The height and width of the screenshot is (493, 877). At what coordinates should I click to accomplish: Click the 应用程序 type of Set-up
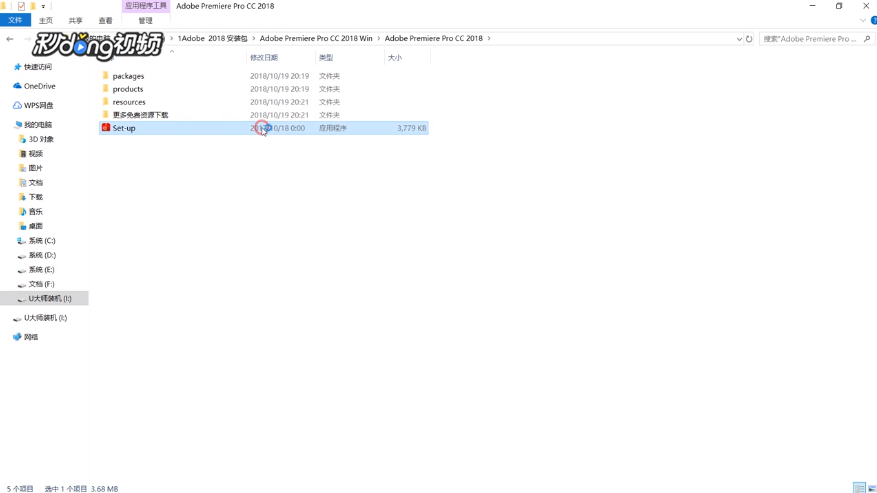333,128
